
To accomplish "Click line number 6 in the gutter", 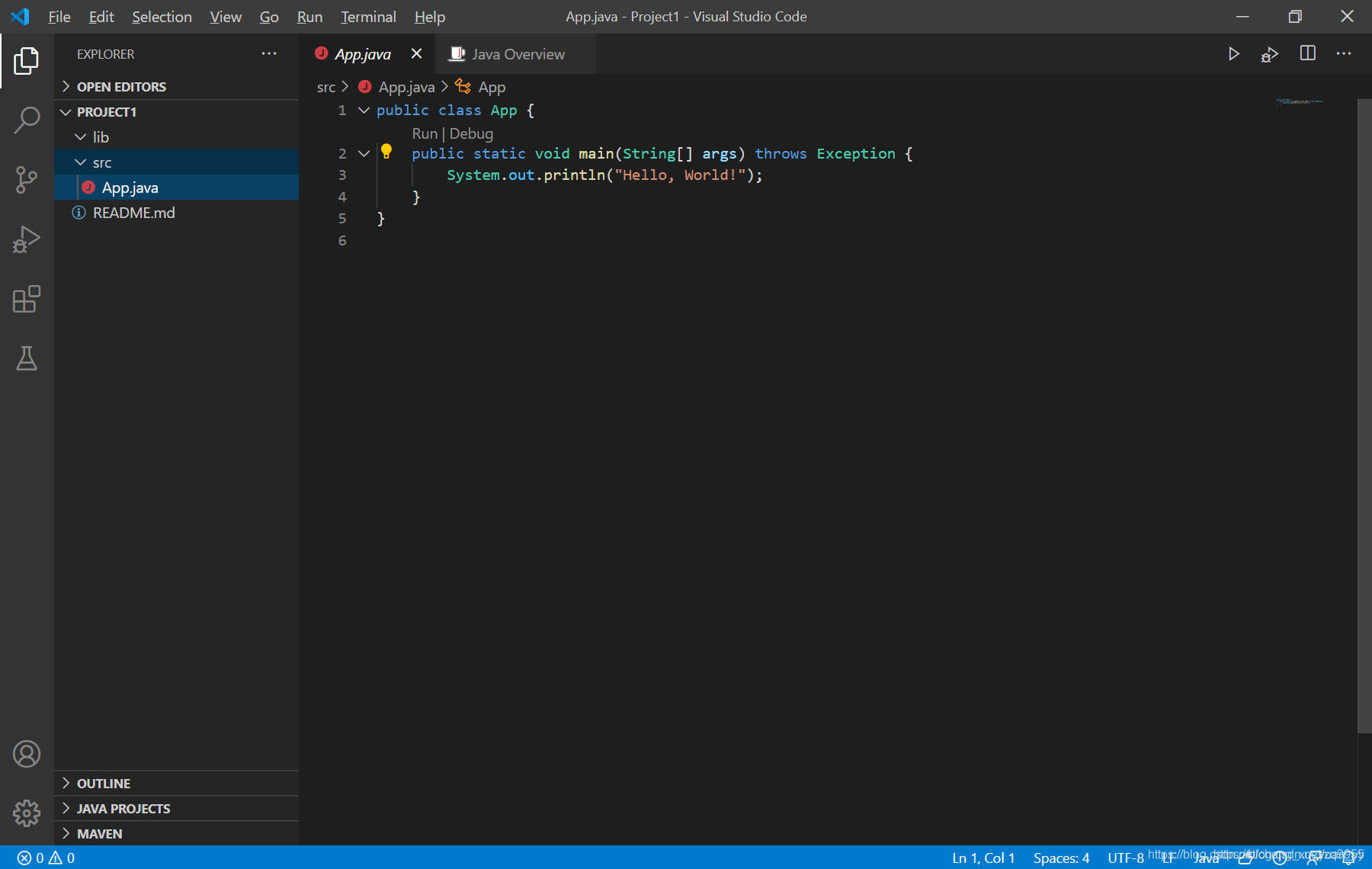I will coord(342,241).
